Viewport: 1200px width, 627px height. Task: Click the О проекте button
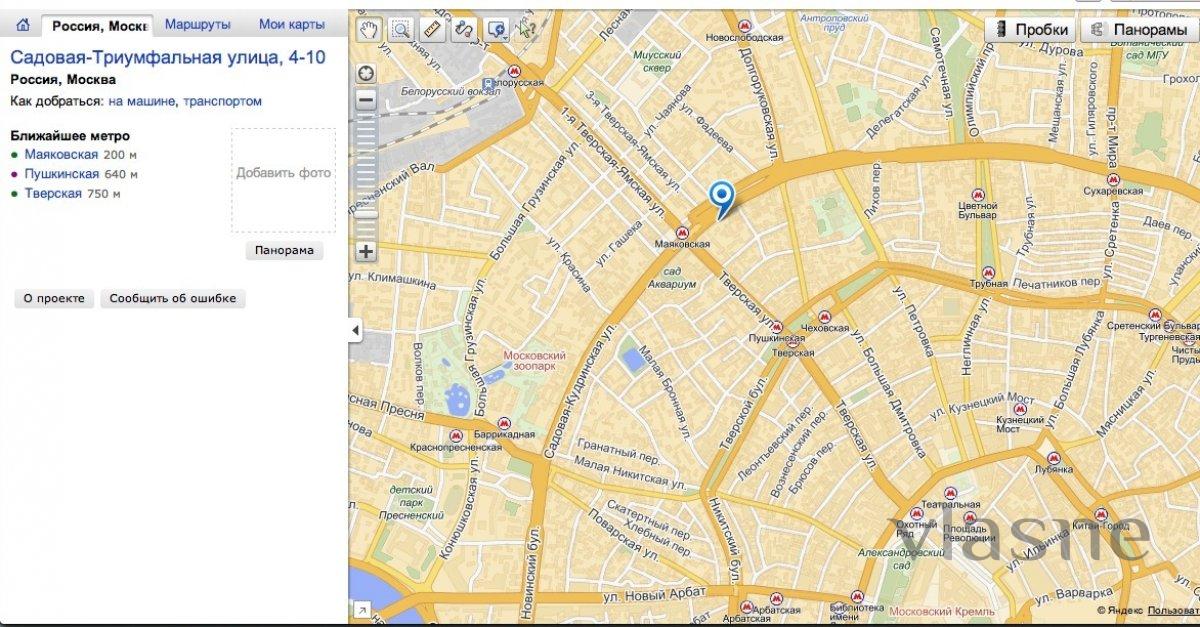(x=54, y=299)
